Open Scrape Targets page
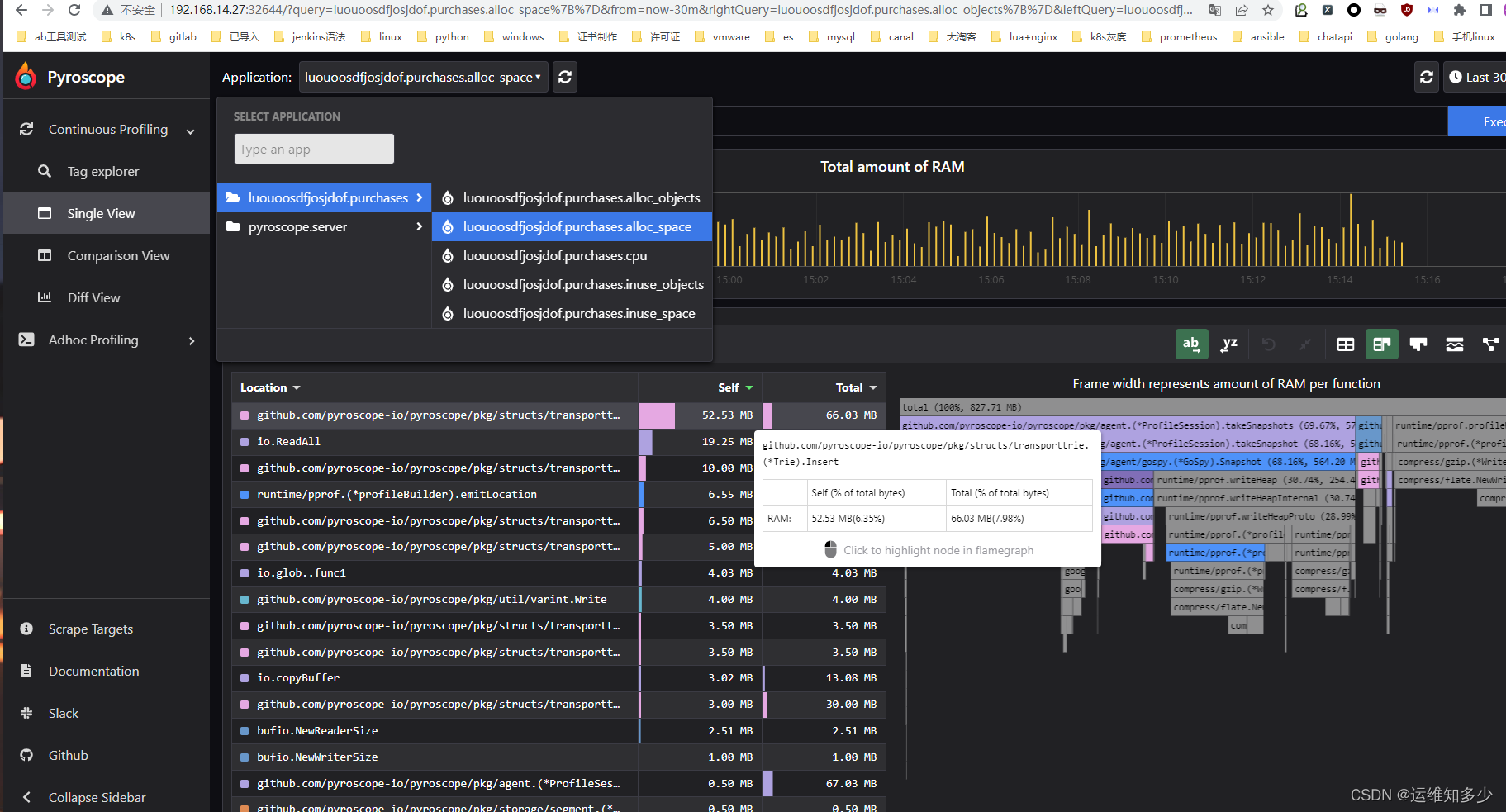1506x812 pixels. [107, 629]
